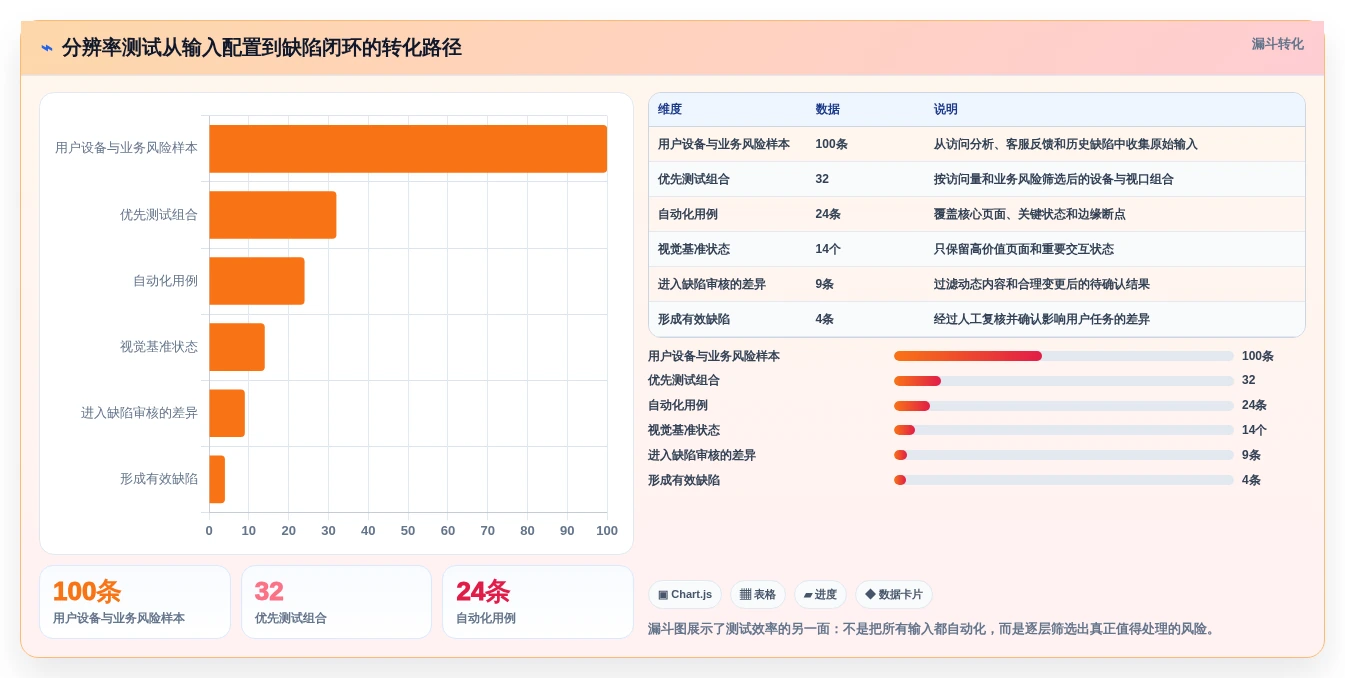Click progress bar for 优先测试组合
This screenshot has width=1345, height=678.
1064,381
